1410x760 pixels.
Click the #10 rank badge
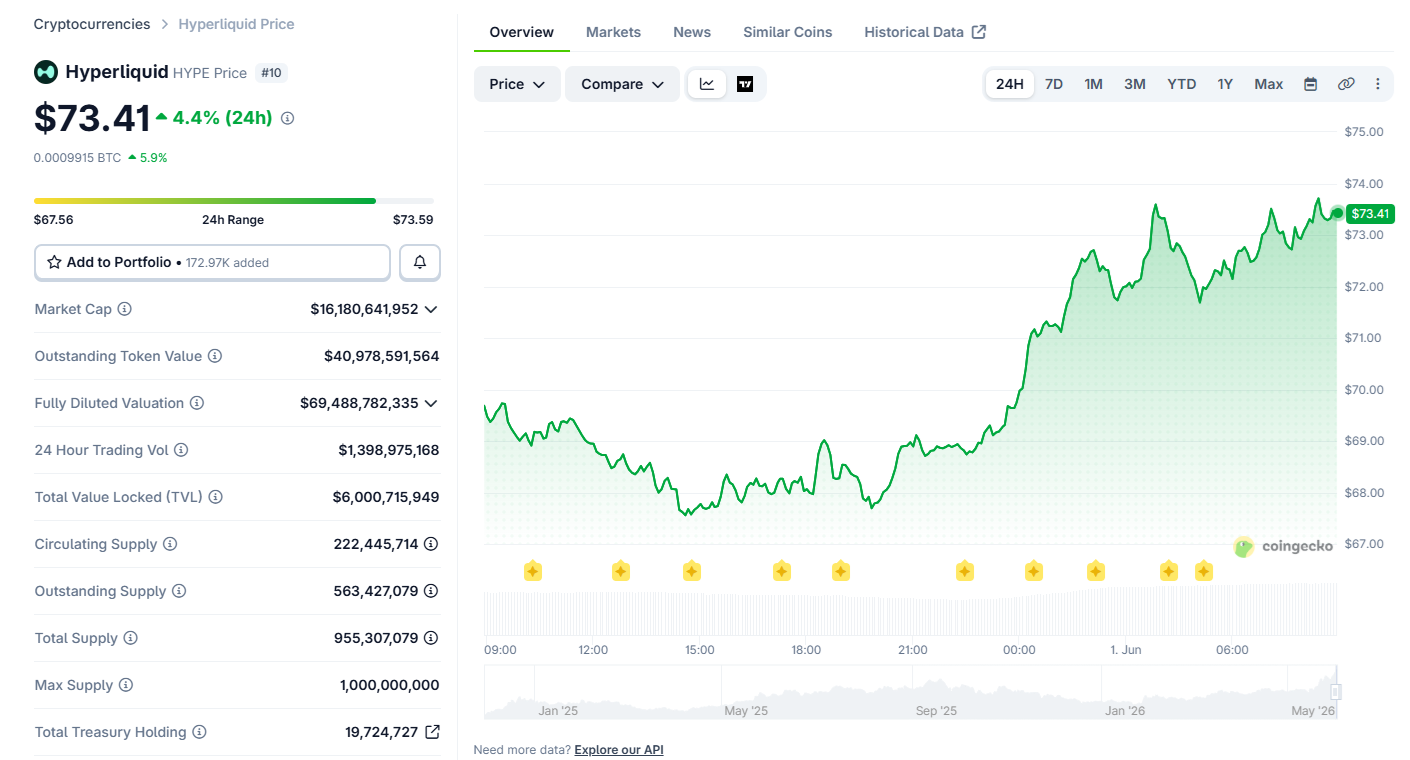pos(271,72)
